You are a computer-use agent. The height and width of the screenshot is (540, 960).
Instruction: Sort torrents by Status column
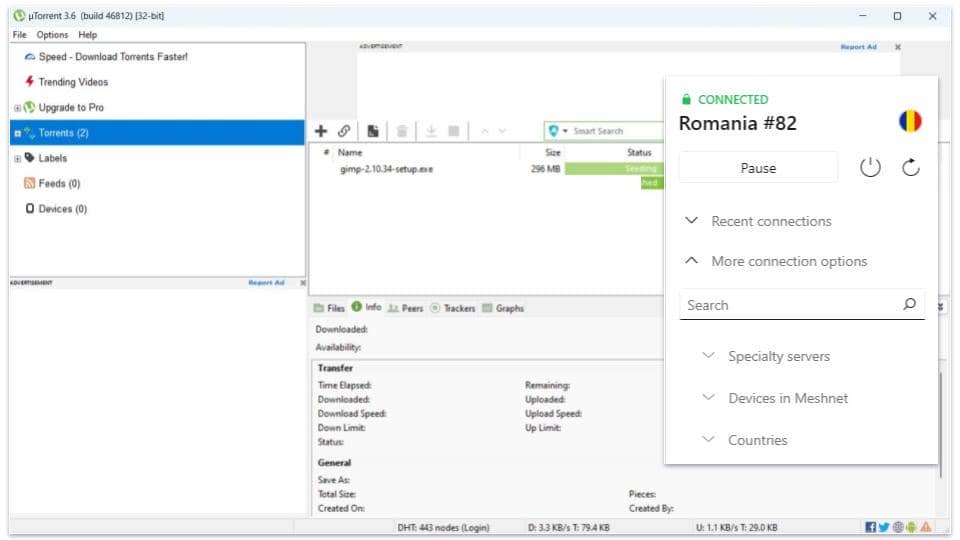[639, 152]
